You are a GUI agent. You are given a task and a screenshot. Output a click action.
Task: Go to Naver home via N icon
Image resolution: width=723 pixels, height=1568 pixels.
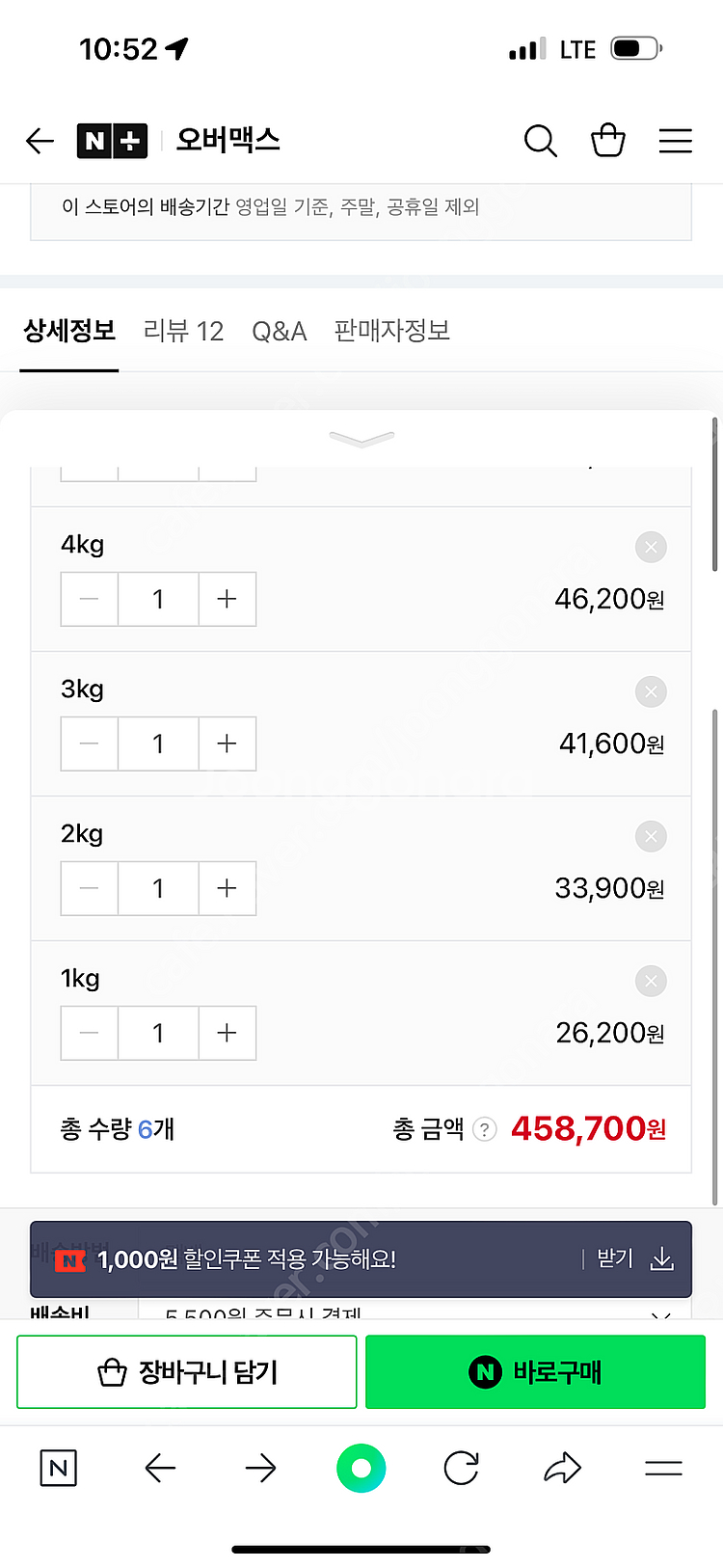tap(58, 1468)
